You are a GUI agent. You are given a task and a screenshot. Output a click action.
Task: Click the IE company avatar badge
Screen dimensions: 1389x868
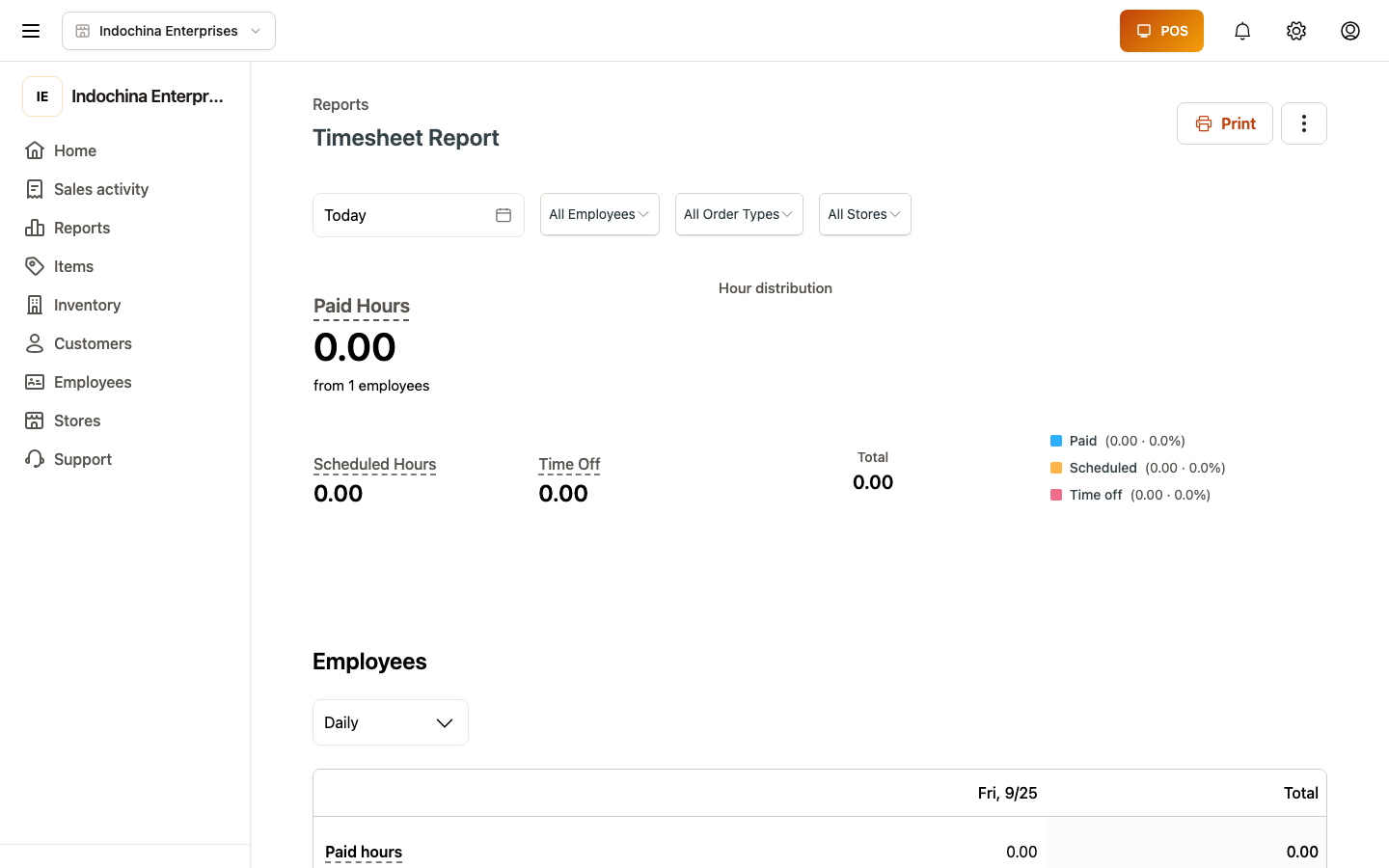coord(42,96)
